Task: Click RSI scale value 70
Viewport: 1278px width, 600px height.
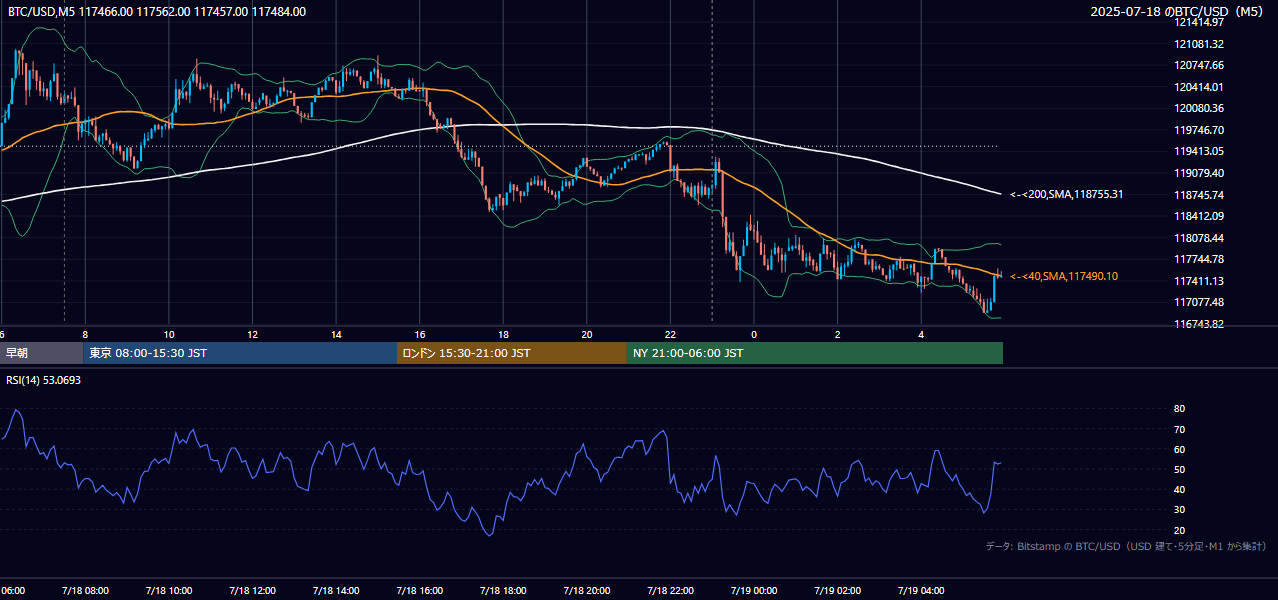Action: (1180, 429)
